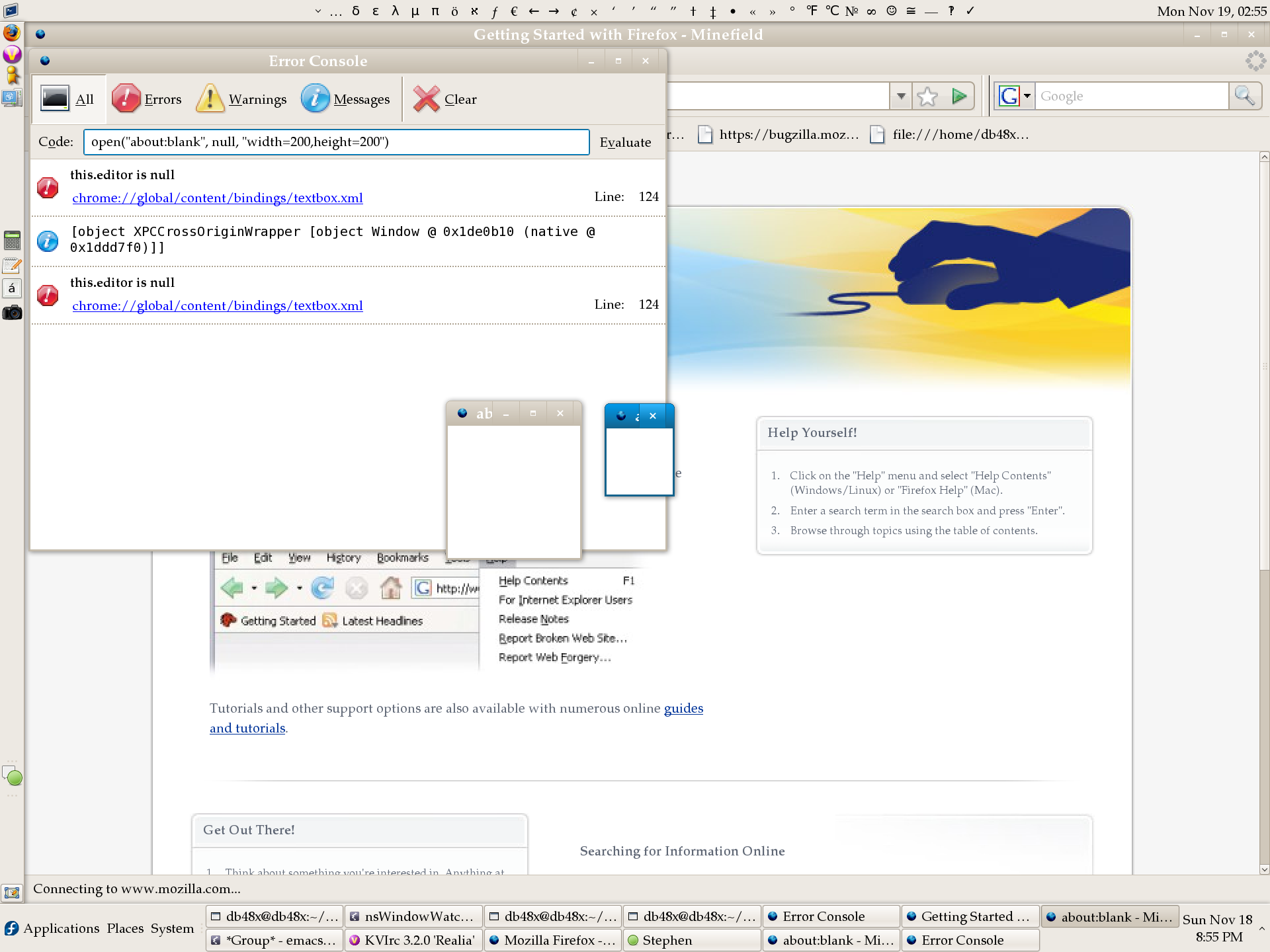1270x952 pixels.
Task: Switch to Getting Started taskbar entry
Action: 970,916
